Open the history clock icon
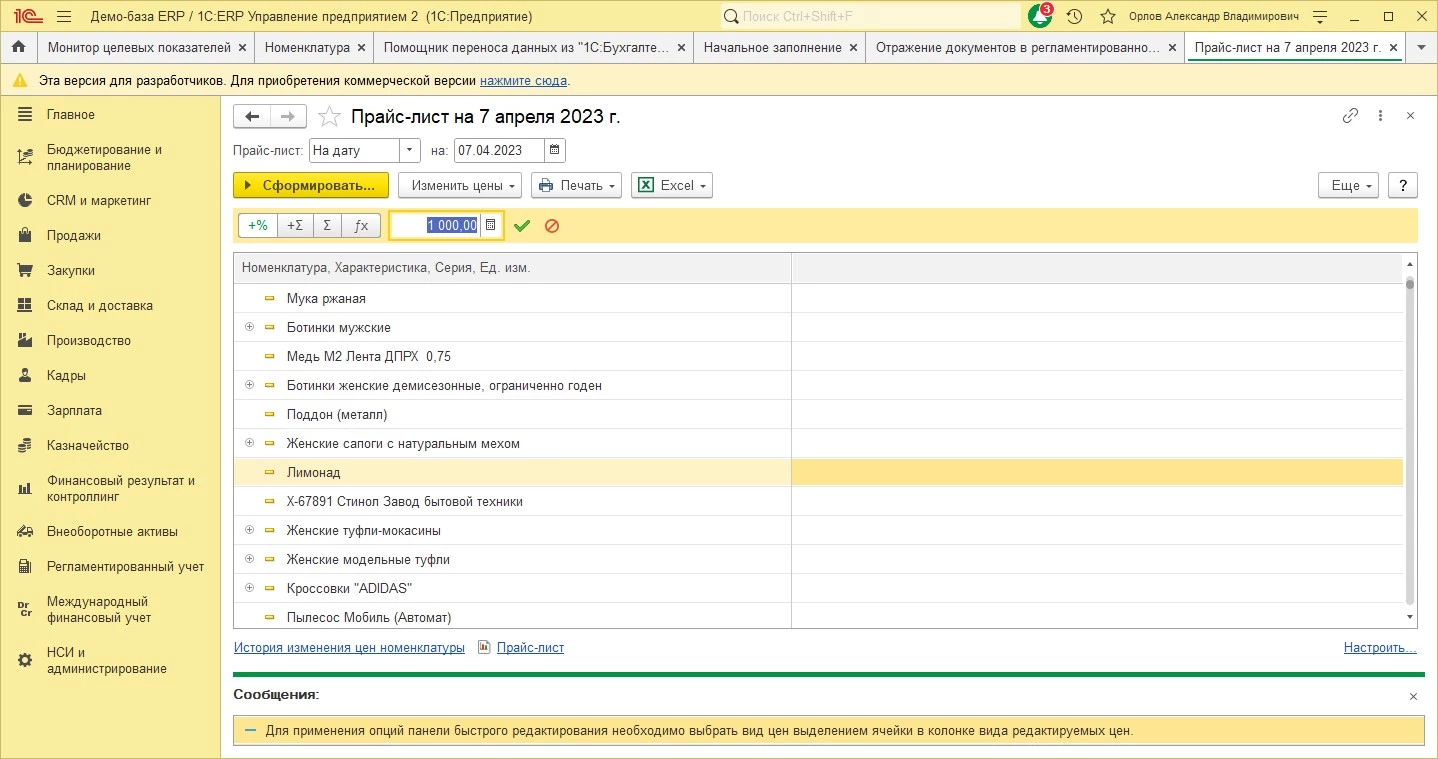 1074,16
